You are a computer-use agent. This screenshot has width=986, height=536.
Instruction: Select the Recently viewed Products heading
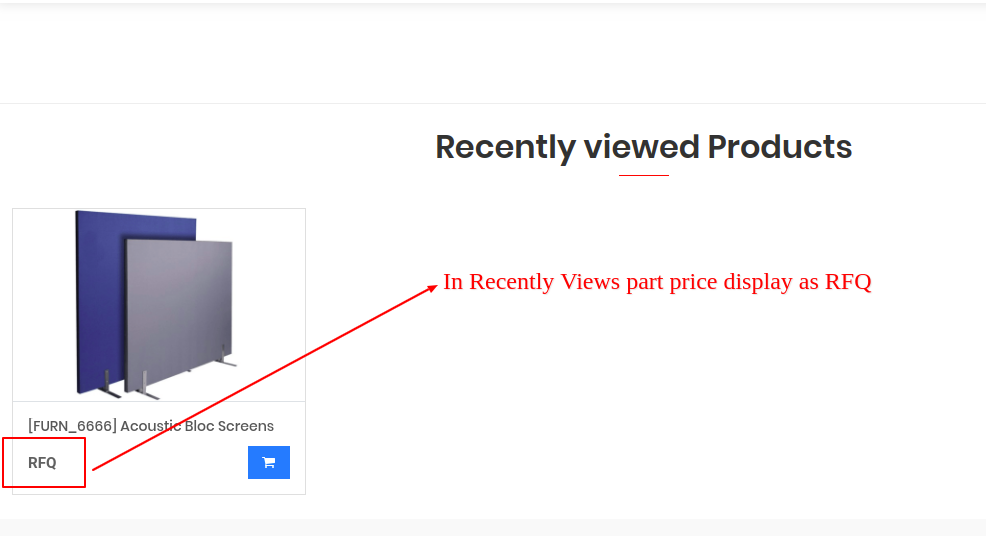(643, 147)
